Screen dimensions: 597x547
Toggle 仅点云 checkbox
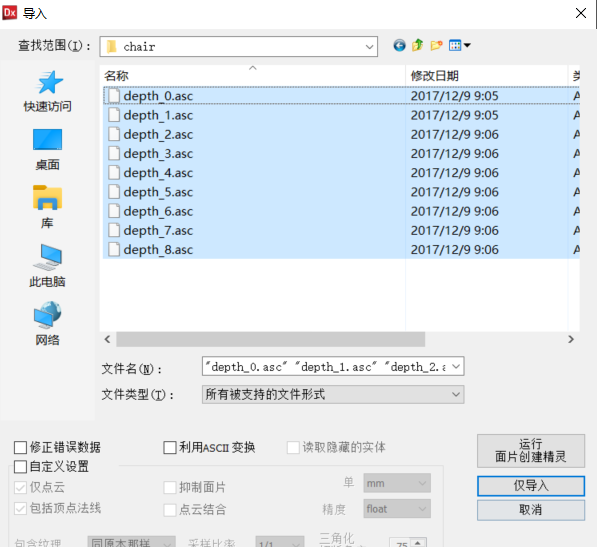(20, 488)
